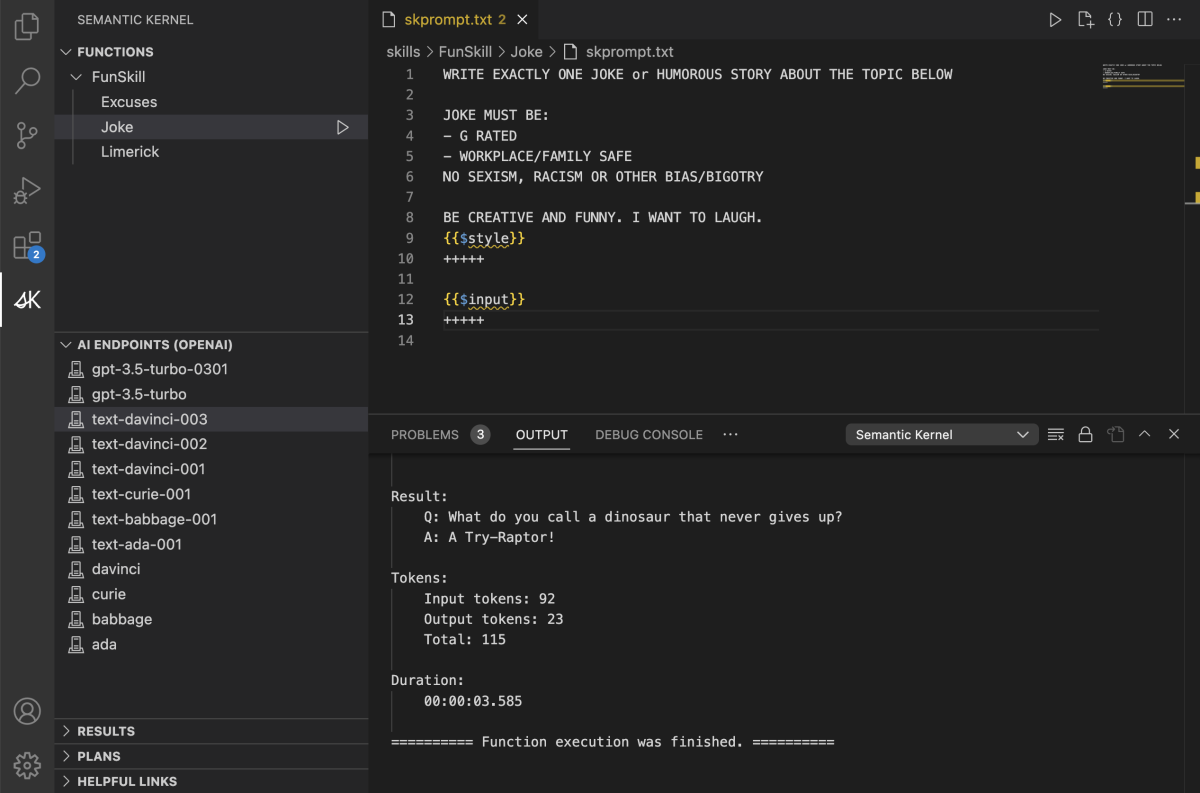
Task: Expand the RESULTS section
Action: tap(106, 731)
